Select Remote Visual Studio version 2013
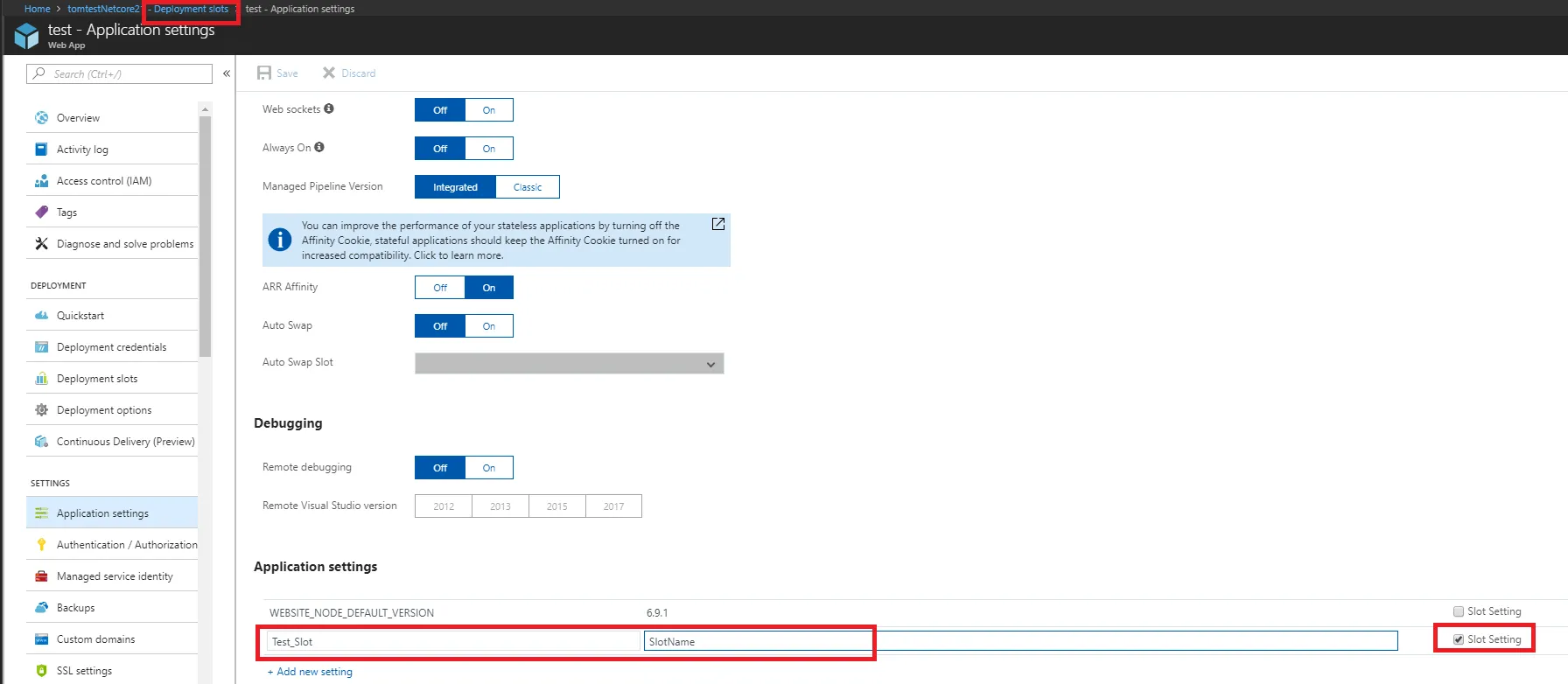This screenshot has width=1568, height=684. point(500,506)
